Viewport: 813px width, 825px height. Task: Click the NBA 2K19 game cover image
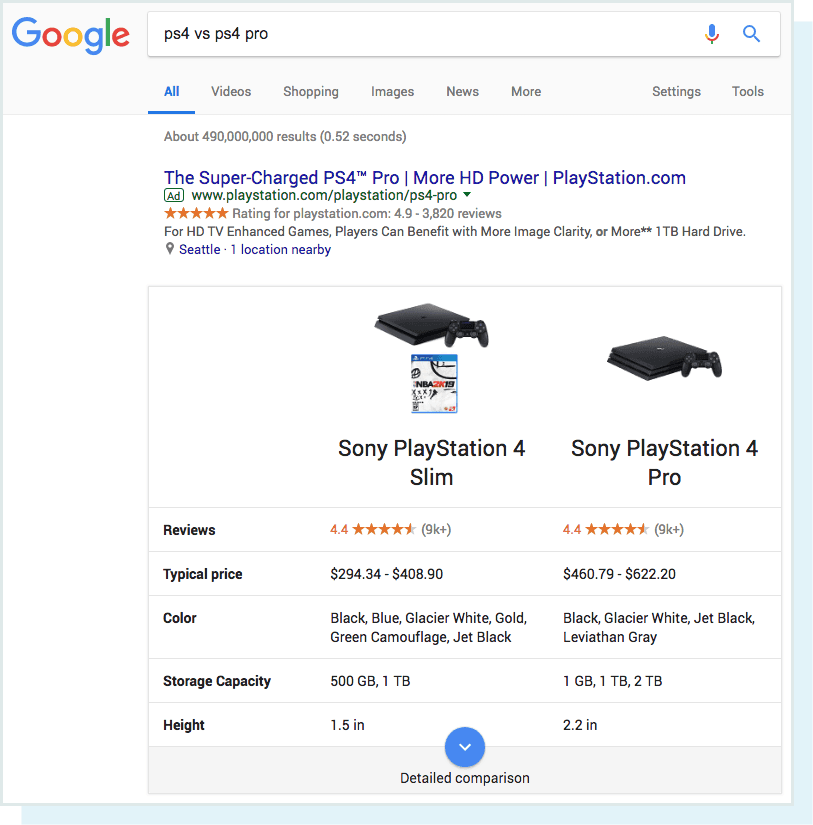click(431, 385)
